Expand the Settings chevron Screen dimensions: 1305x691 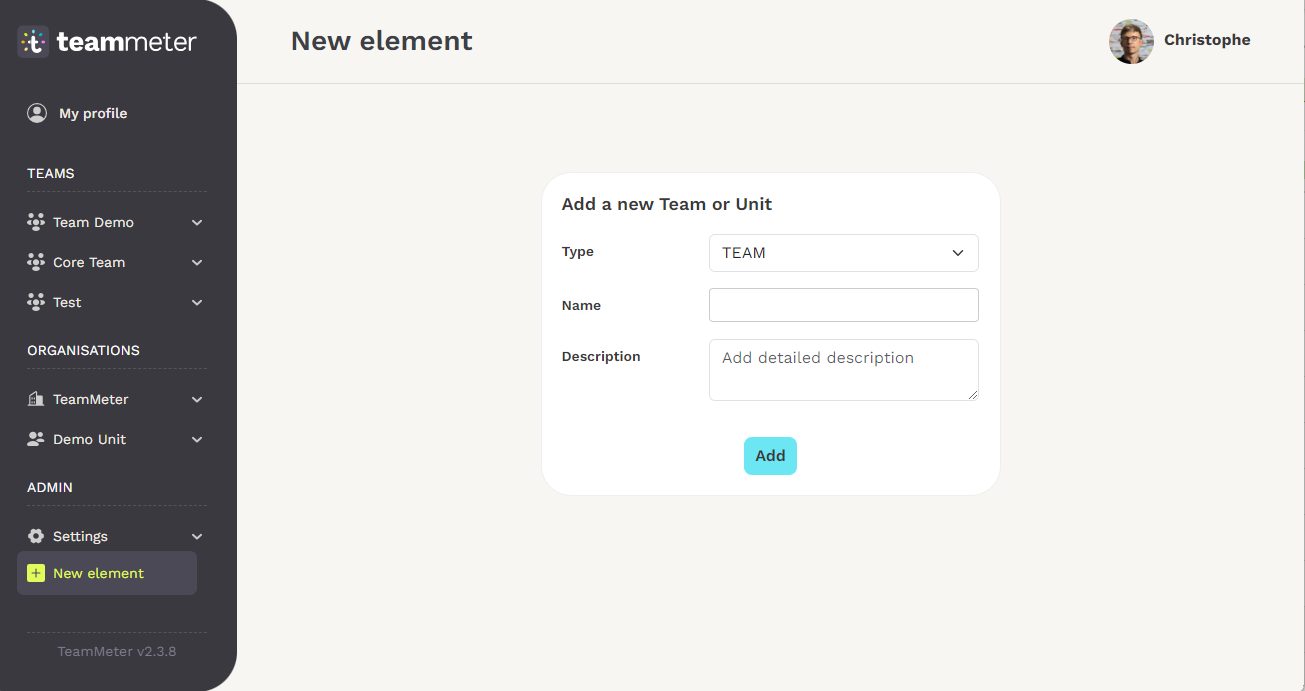click(197, 536)
